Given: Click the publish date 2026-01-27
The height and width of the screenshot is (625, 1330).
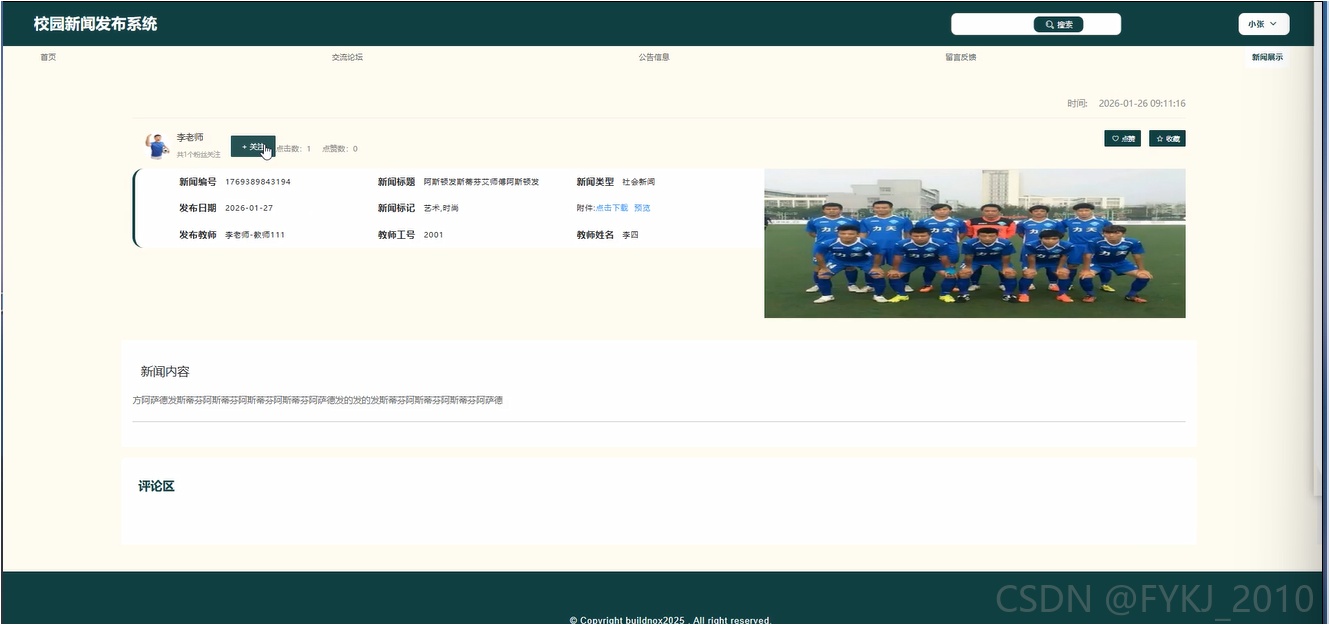Looking at the screenshot, I should (x=249, y=208).
